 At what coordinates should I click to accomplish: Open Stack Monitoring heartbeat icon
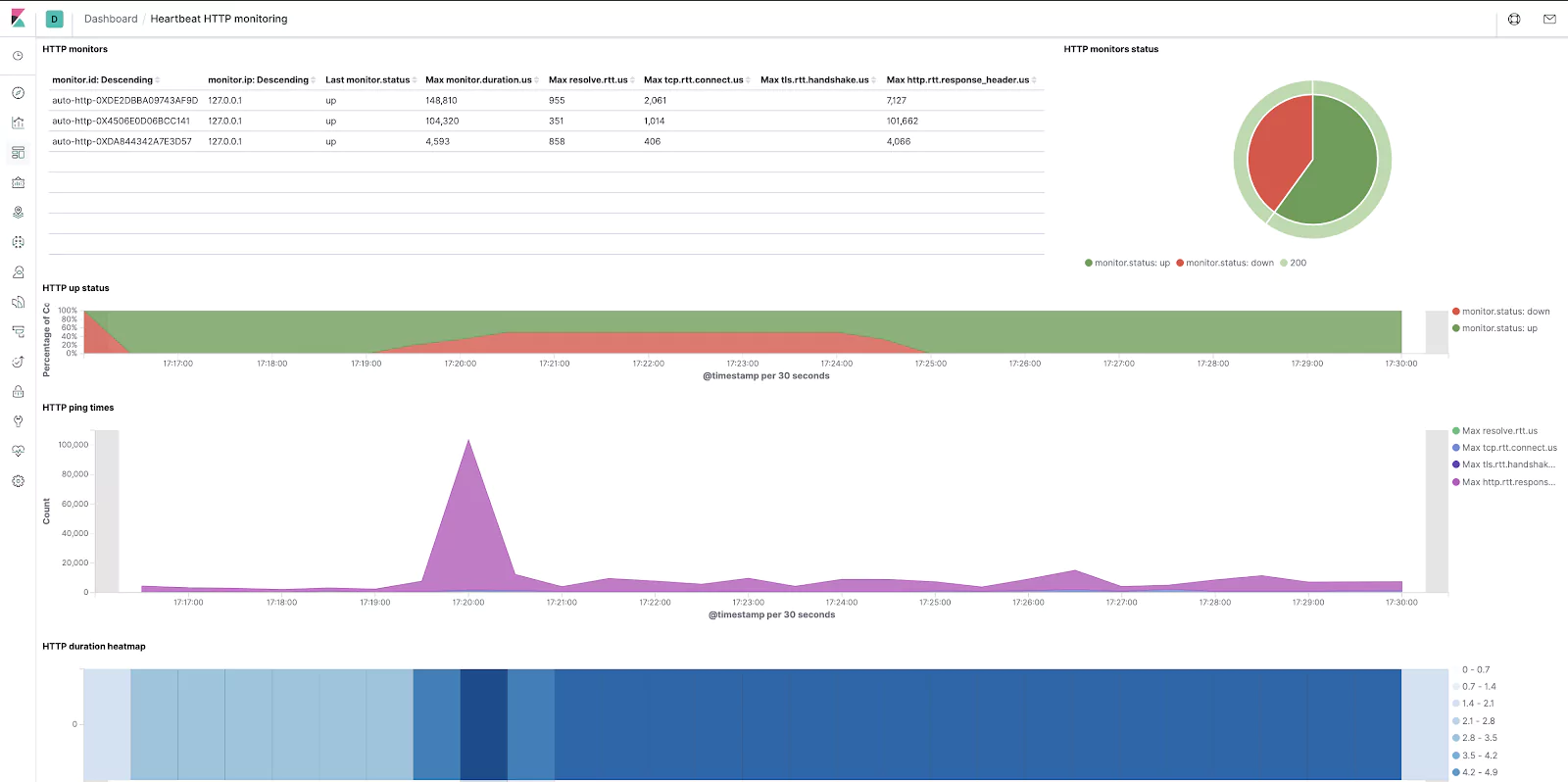pyautogui.click(x=18, y=451)
